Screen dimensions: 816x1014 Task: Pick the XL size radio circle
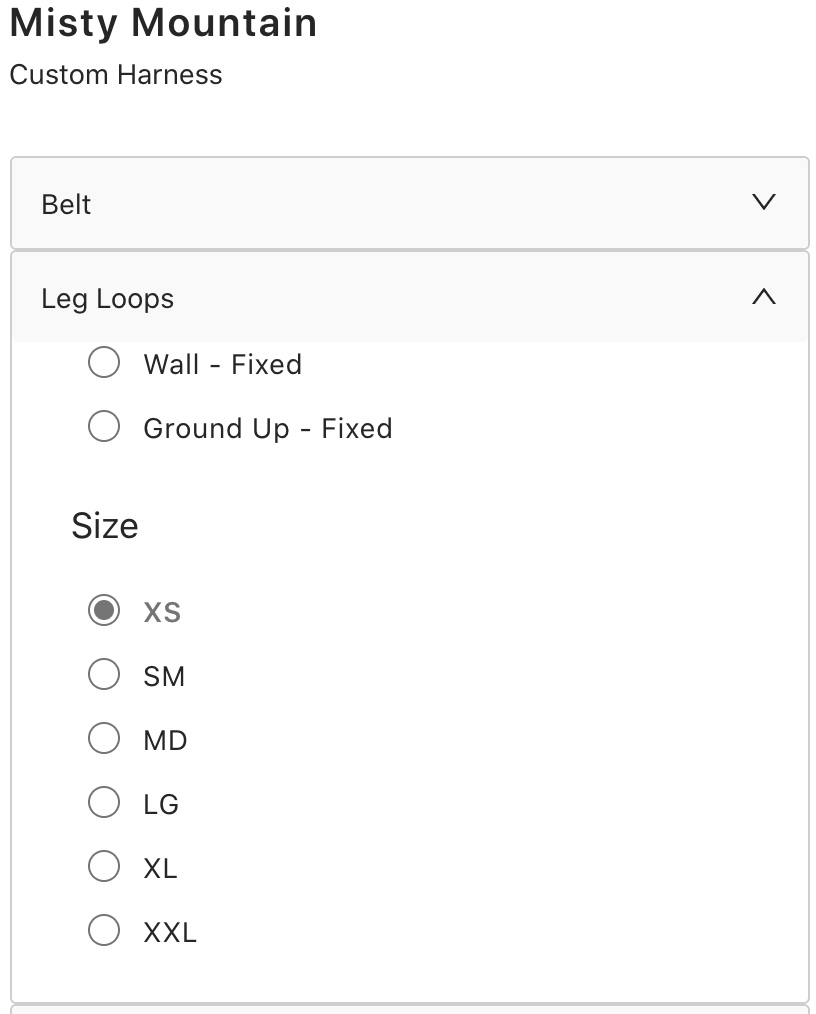click(104, 866)
